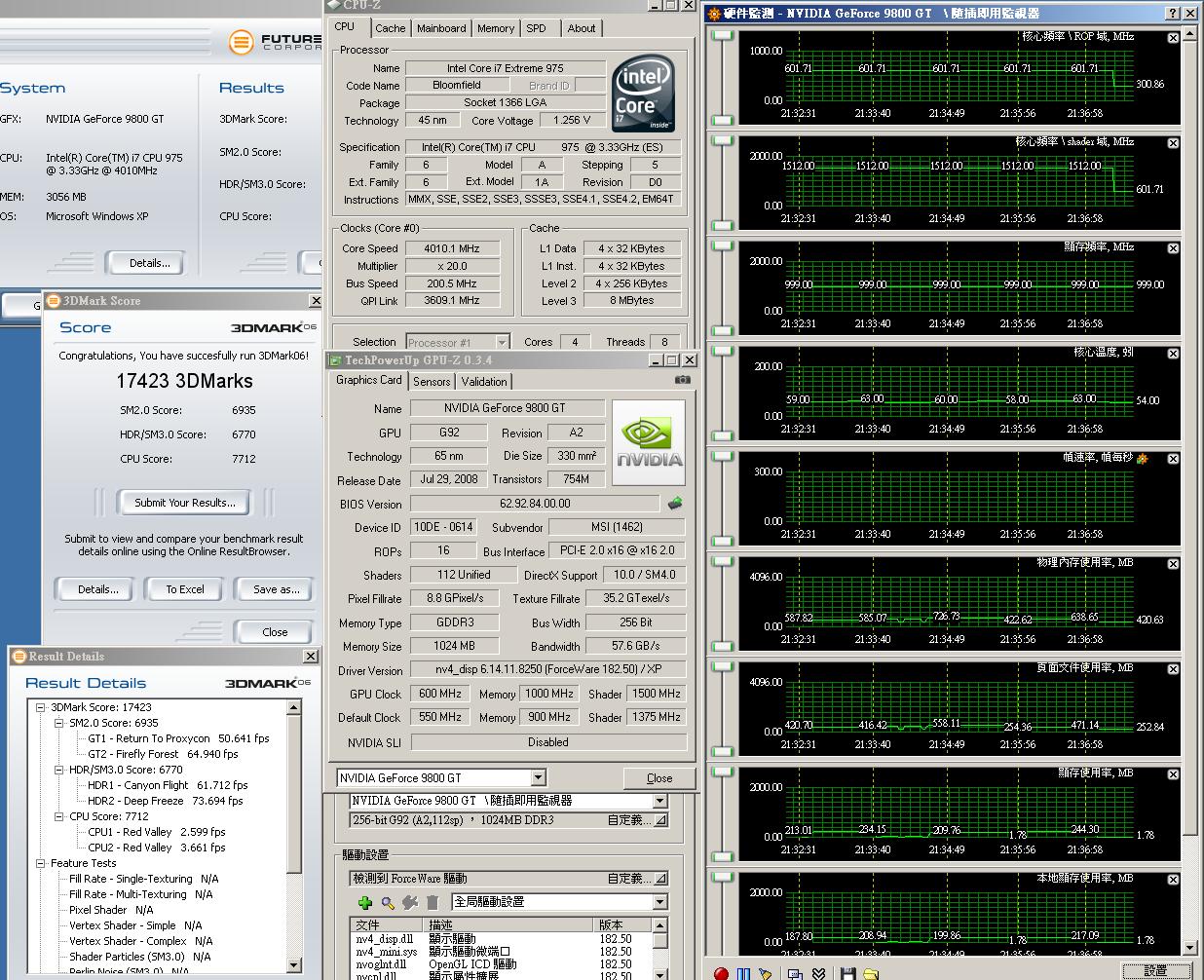Viewport: 1204px width, 980px height.
Task: Click the overlapping windows icon in monitor toolbar
Action: click(x=795, y=972)
